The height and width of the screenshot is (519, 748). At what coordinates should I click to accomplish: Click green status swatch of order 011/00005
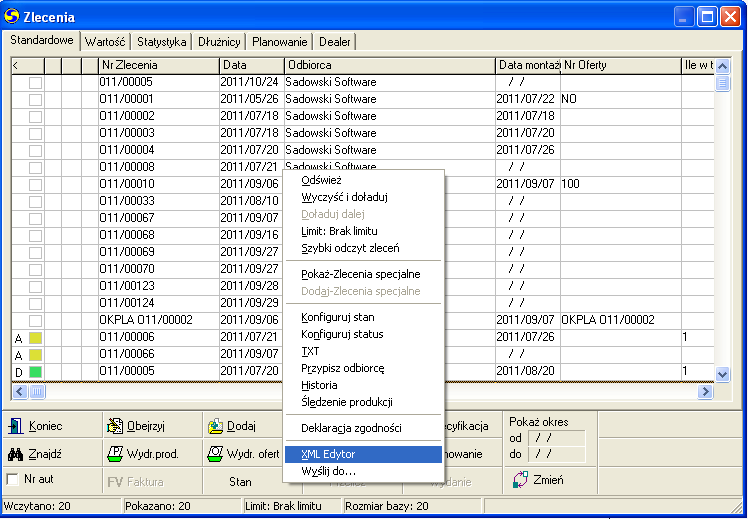(35, 372)
